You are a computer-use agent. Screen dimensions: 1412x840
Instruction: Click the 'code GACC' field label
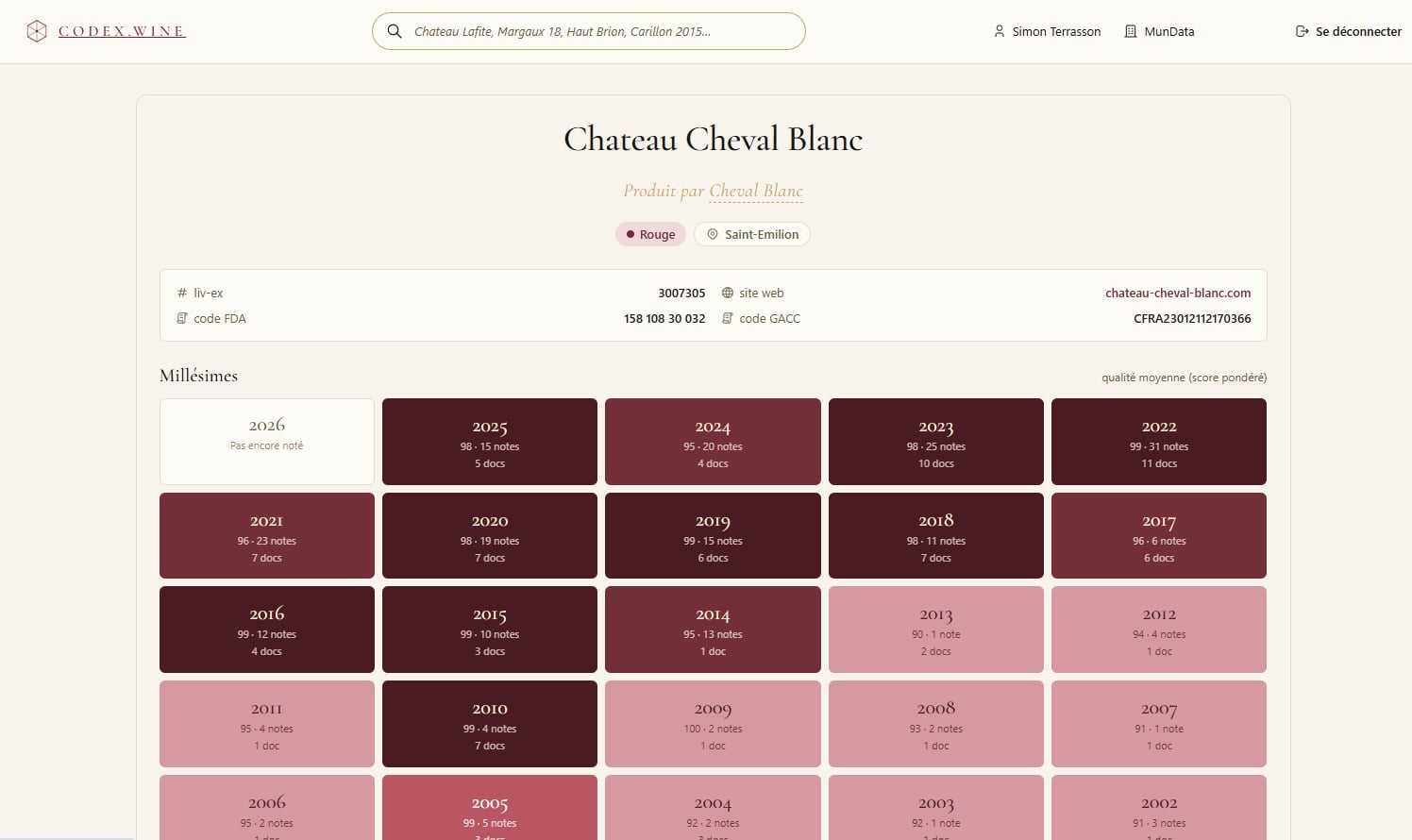click(x=769, y=318)
